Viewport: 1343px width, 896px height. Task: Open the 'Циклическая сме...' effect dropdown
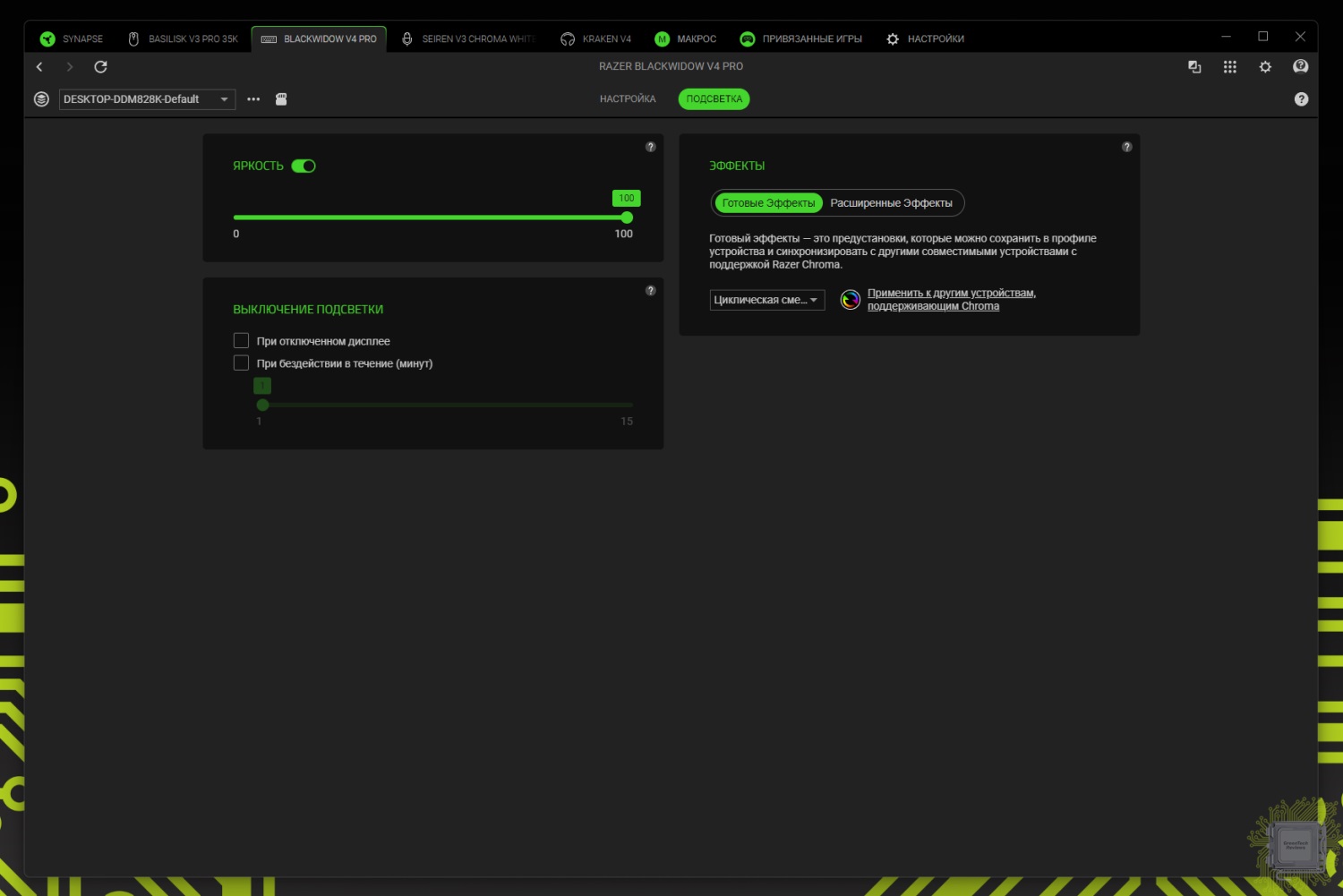point(766,300)
